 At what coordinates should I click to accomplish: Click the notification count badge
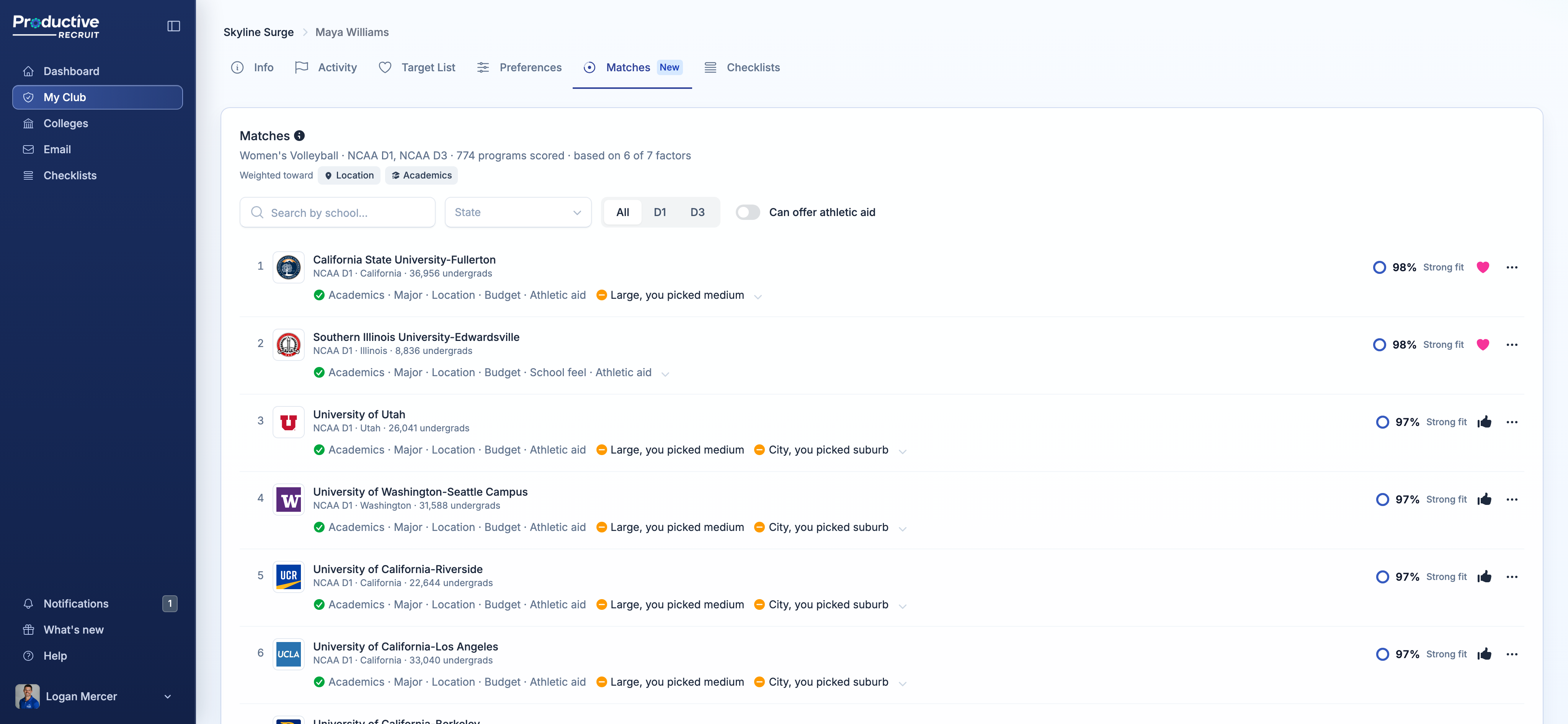point(170,603)
